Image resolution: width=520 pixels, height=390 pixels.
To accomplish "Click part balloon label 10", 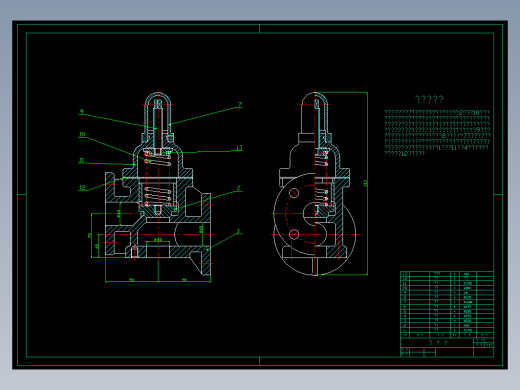I will [x=82, y=134].
